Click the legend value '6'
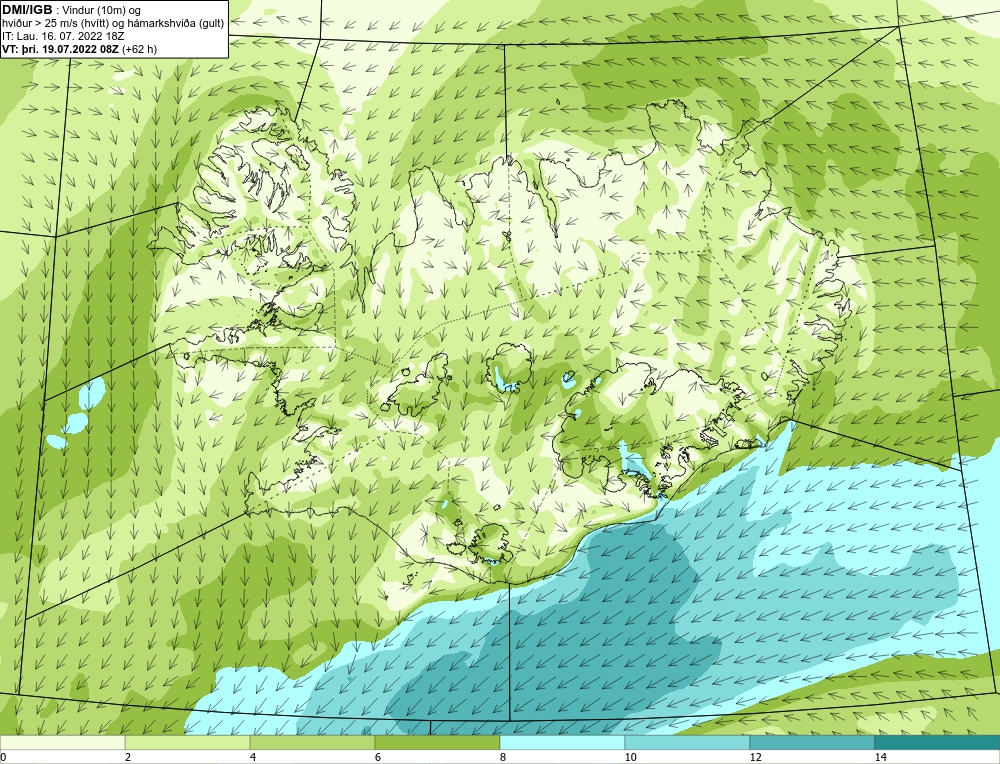The image size is (1000, 764). point(378,757)
